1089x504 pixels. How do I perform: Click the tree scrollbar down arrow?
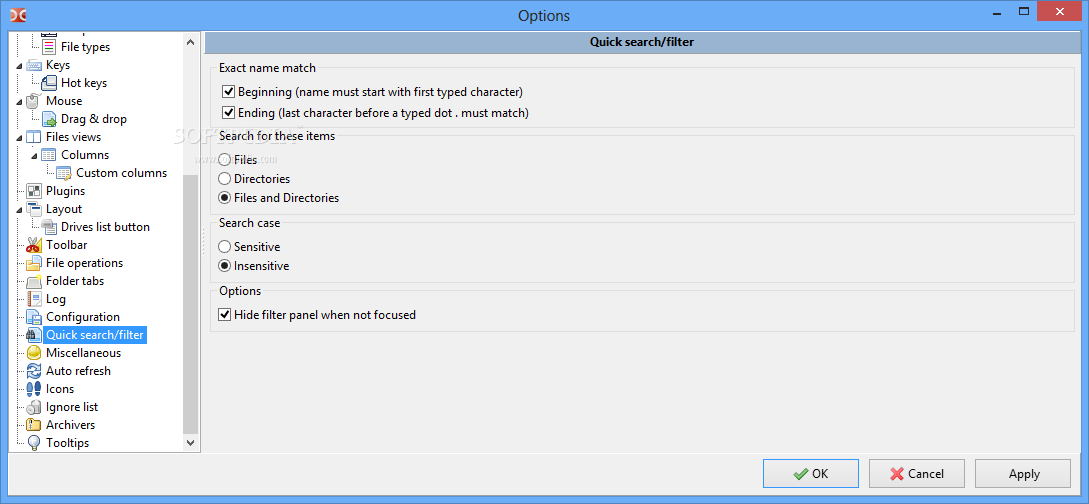191,442
